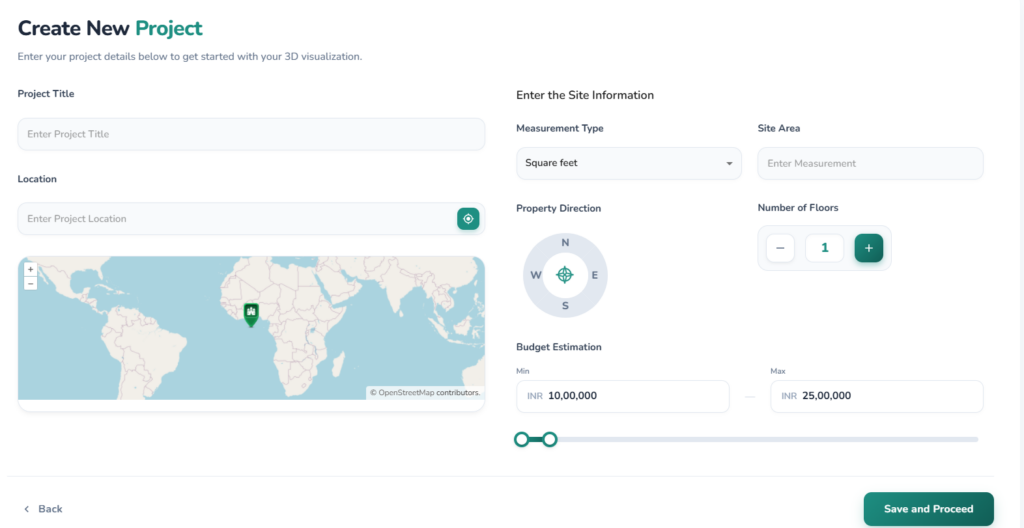The height and width of the screenshot is (528, 1024).
Task: Select South on the property direction compass
Action: pos(565,306)
